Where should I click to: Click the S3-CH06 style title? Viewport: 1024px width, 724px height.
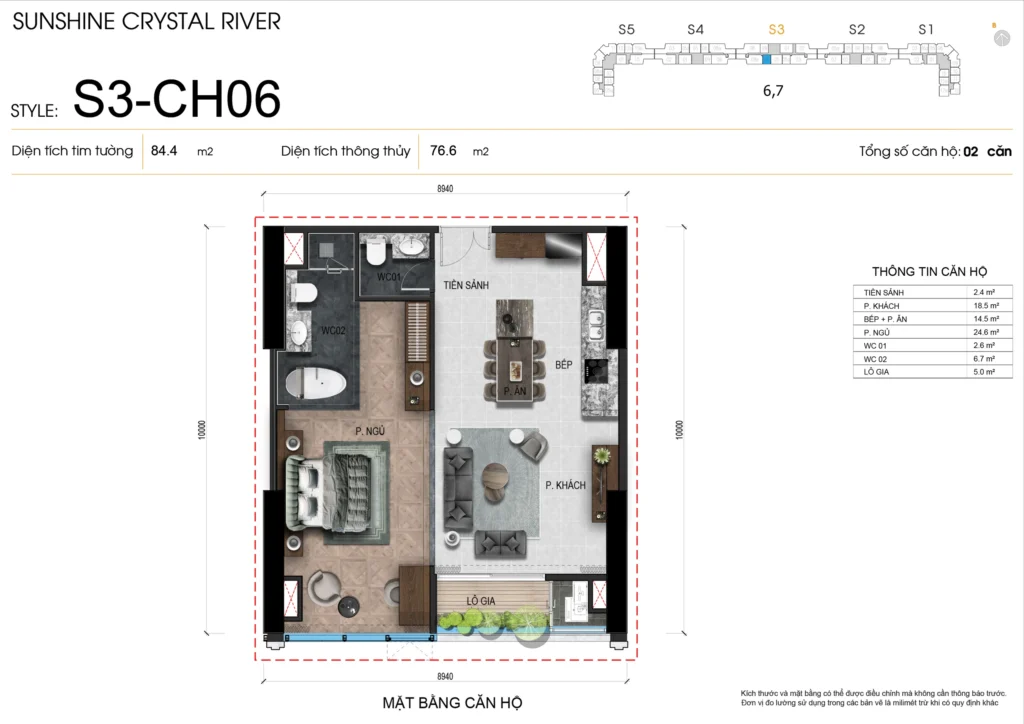click(x=177, y=100)
